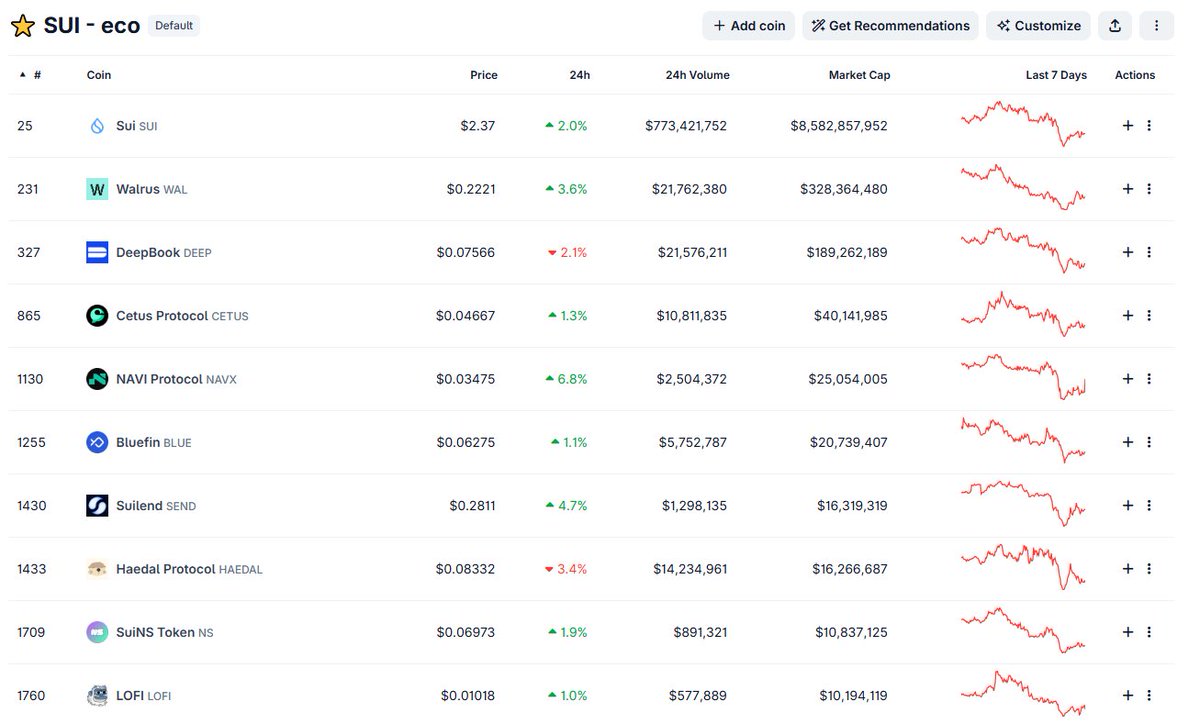Open the Sui coin page link
Image resolution: width=1200 pixels, height=724 pixels.
click(136, 126)
